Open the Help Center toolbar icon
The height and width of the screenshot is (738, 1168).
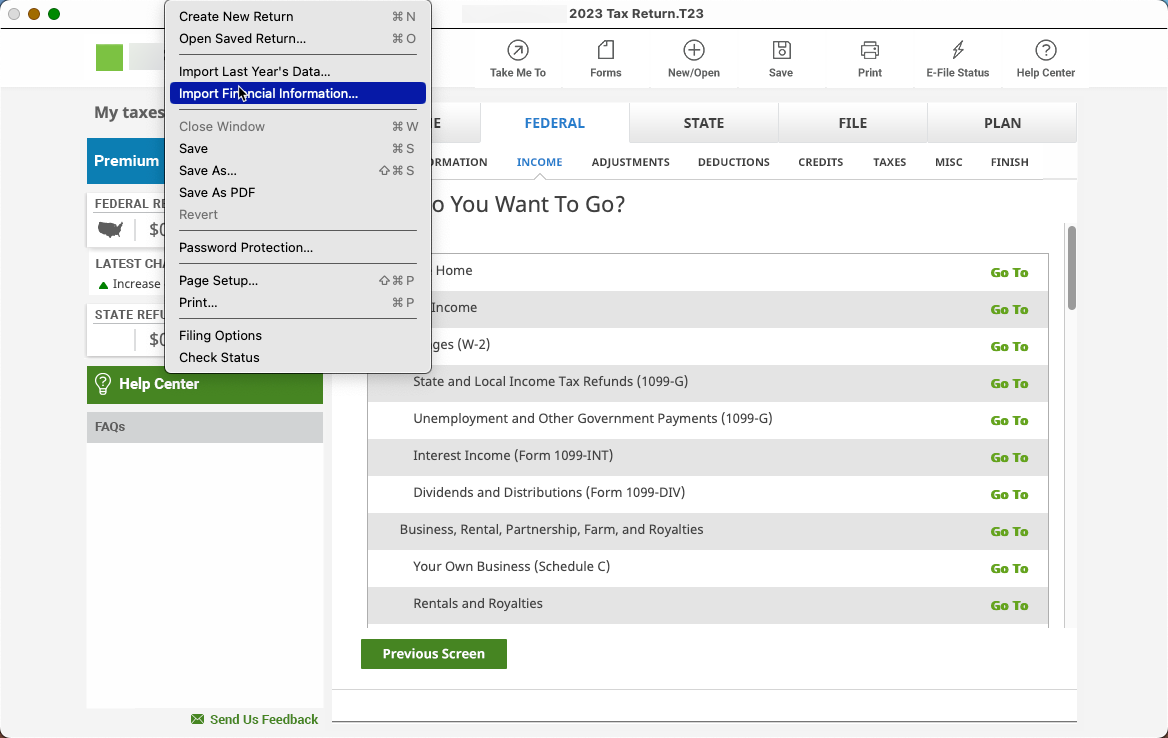point(1045,58)
